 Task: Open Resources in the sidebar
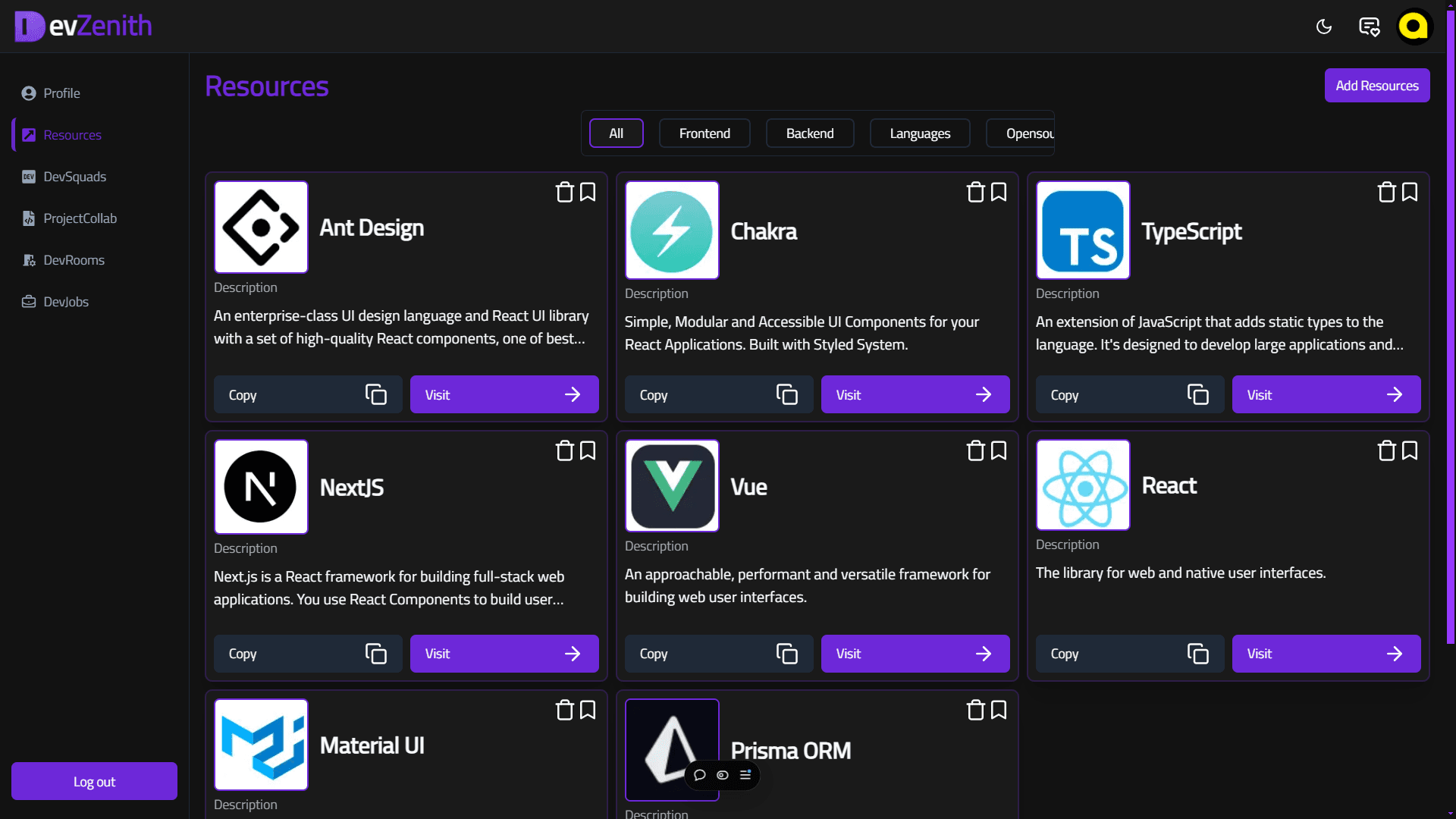[x=94, y=135]
